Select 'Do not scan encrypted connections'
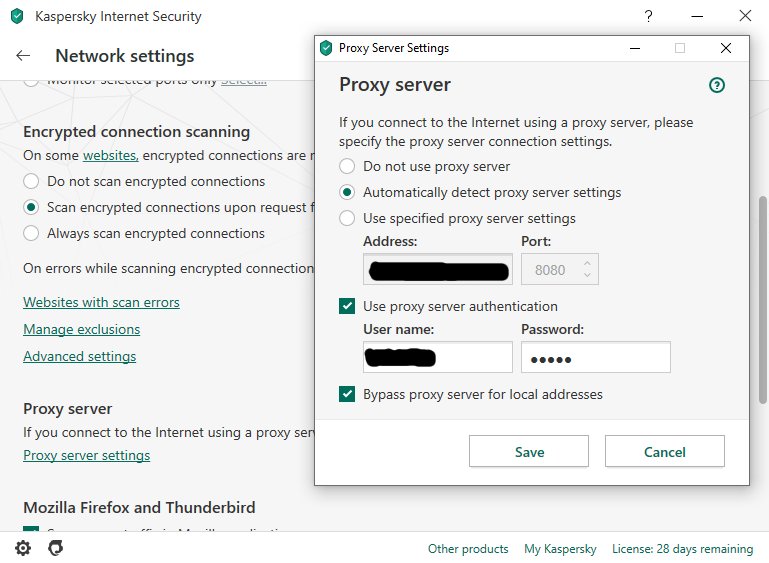The image size is (769, 563). coord(31,181)
